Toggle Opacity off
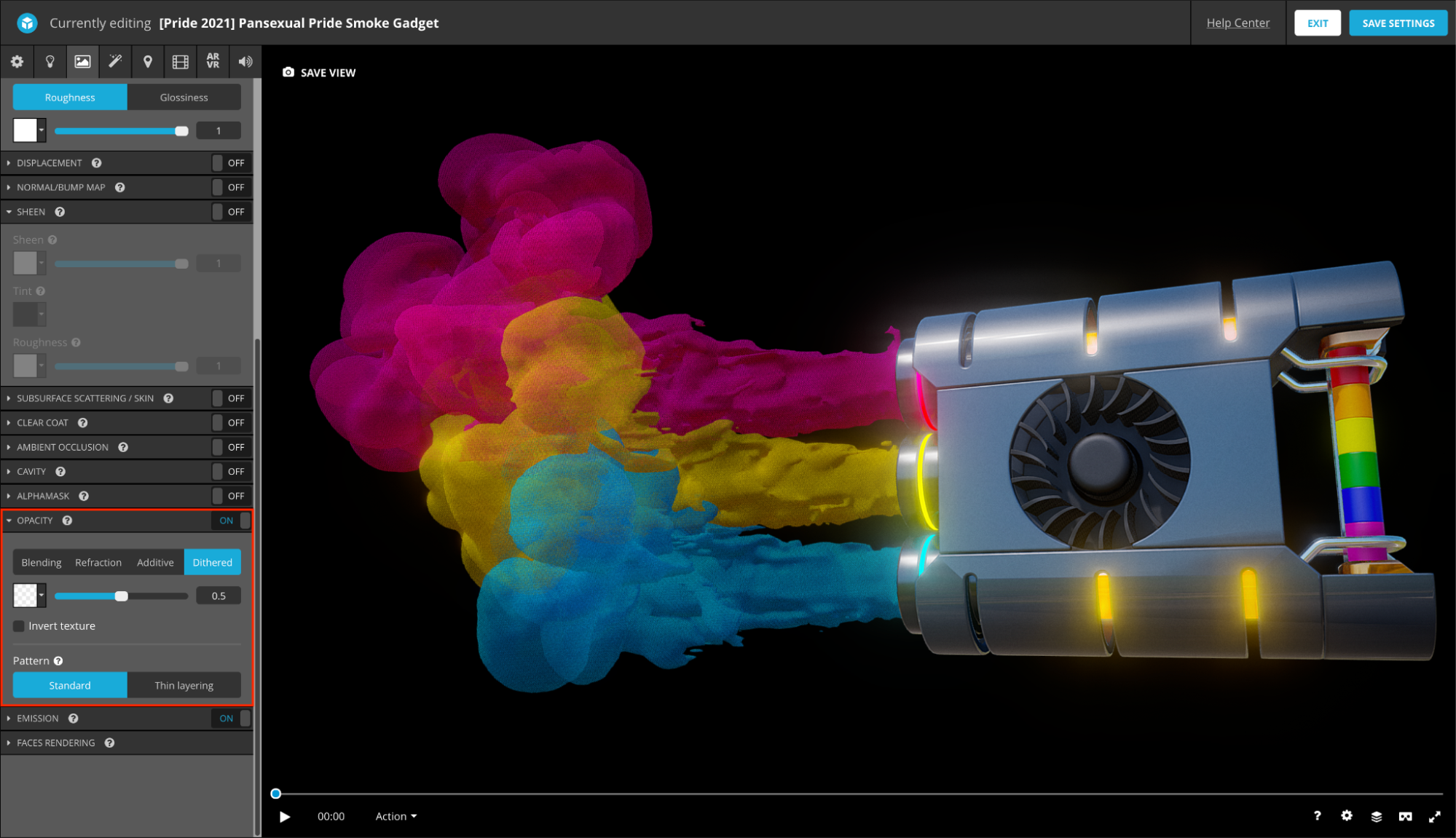Image resolution: width=1456 pixels, height=838 pixels. (232, 521)
